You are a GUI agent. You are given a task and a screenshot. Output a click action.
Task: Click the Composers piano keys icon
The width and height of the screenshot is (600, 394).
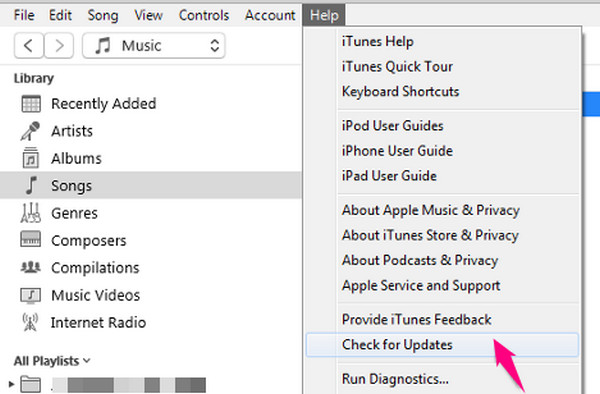31,240
